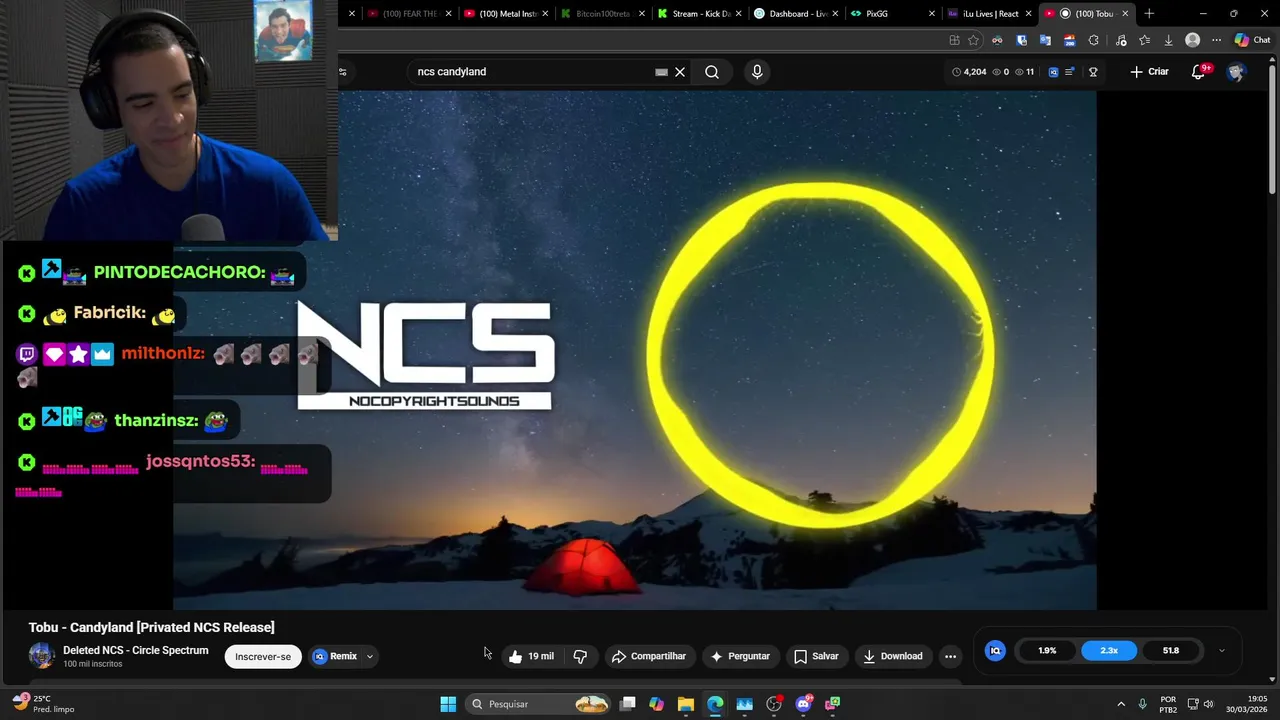Open browser downloads arrow icon

coord(1168,40)
